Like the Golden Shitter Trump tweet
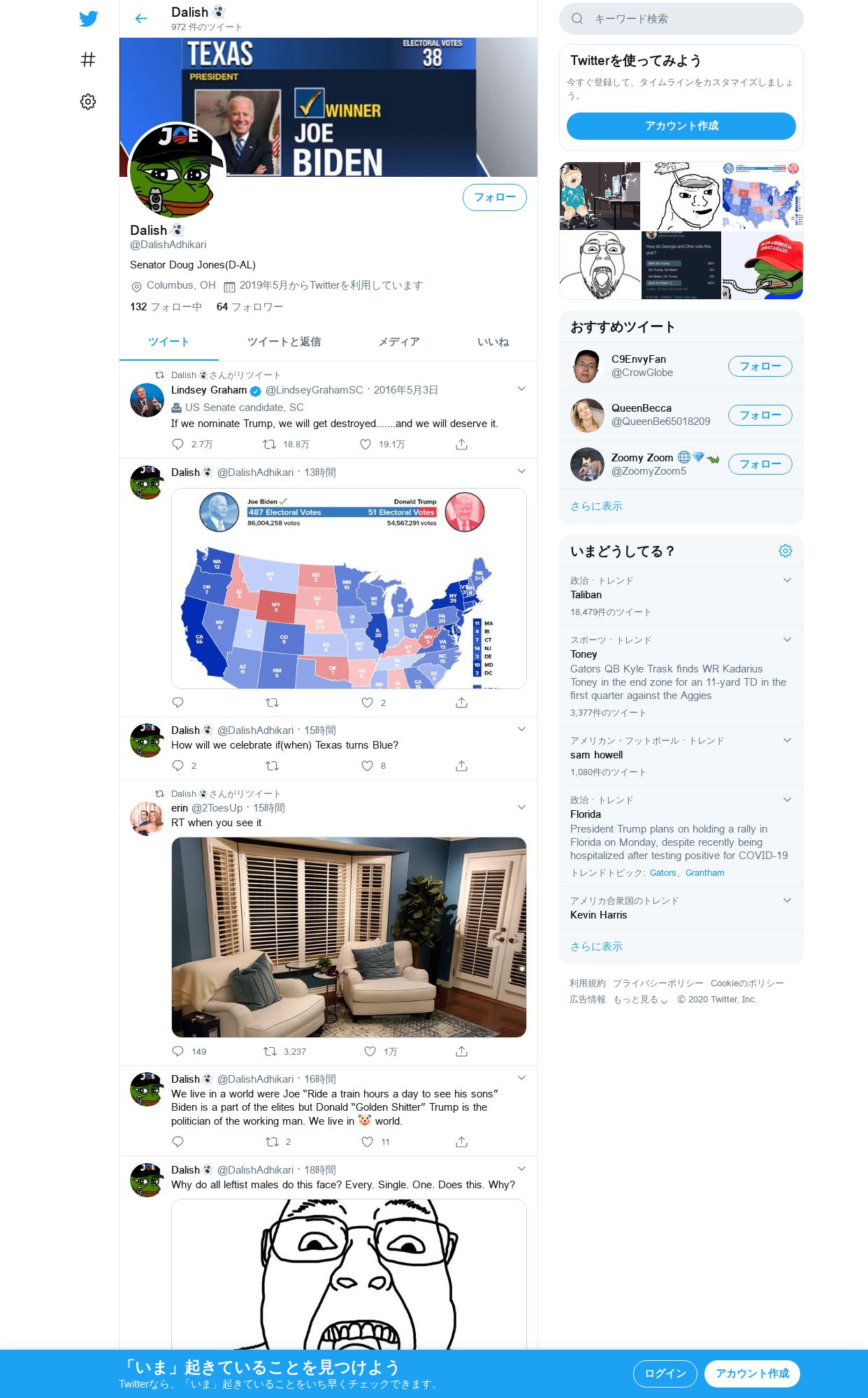 tap(367, 1142)
